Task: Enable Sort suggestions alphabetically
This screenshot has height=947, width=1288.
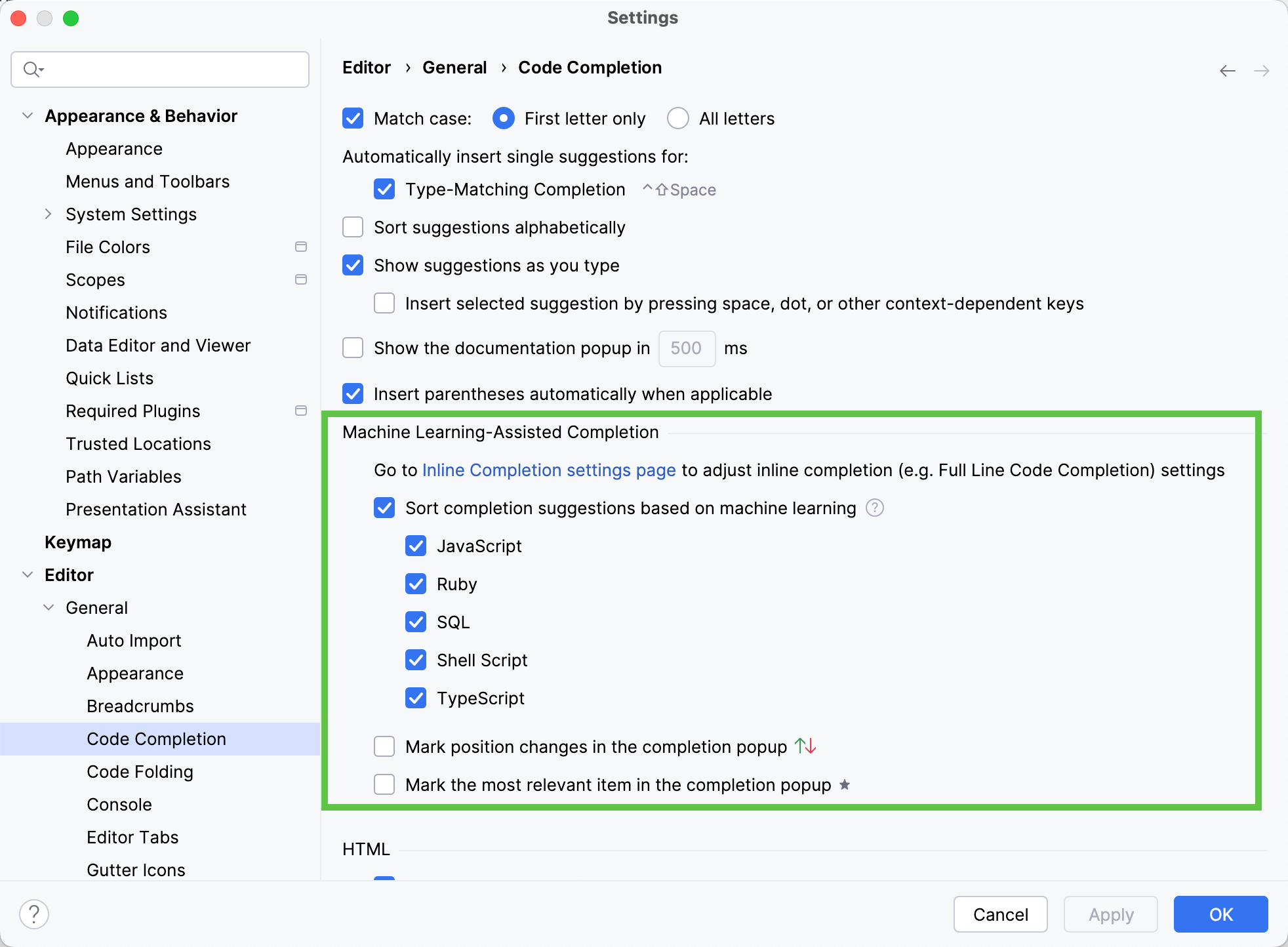Action: click(352, 227)
